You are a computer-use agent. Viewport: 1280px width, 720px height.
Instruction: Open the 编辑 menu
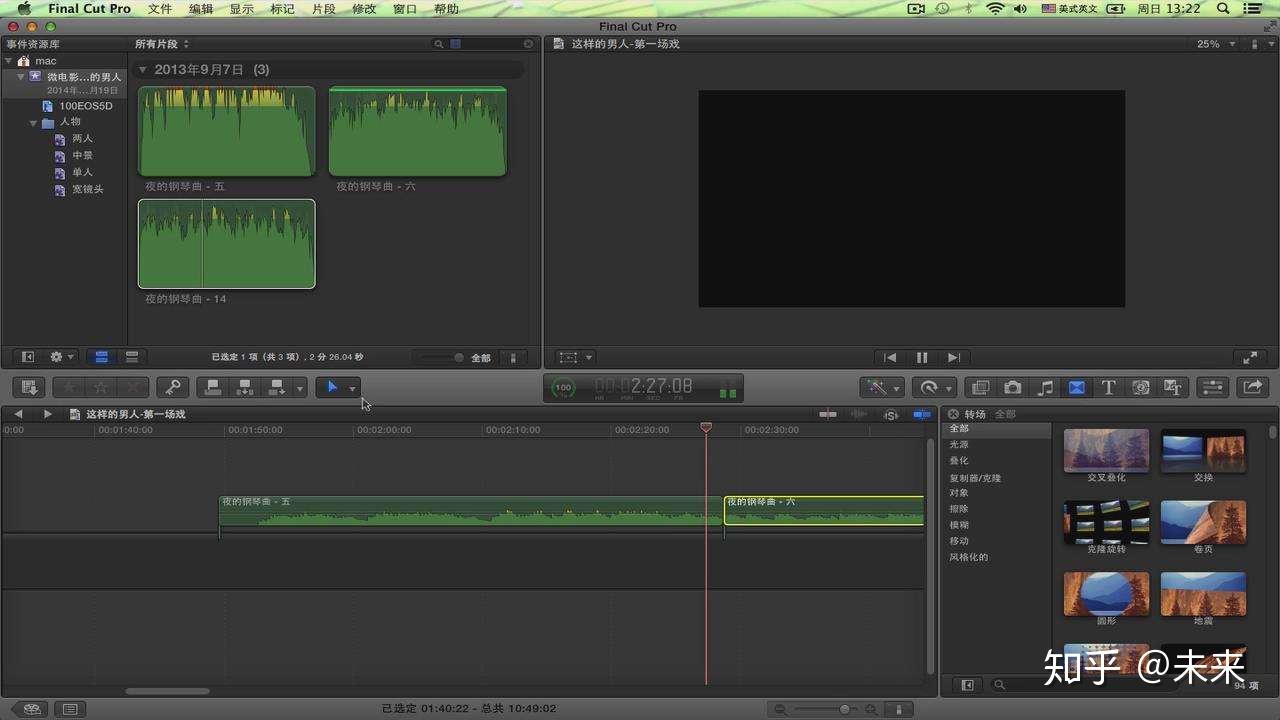point(201,8)
